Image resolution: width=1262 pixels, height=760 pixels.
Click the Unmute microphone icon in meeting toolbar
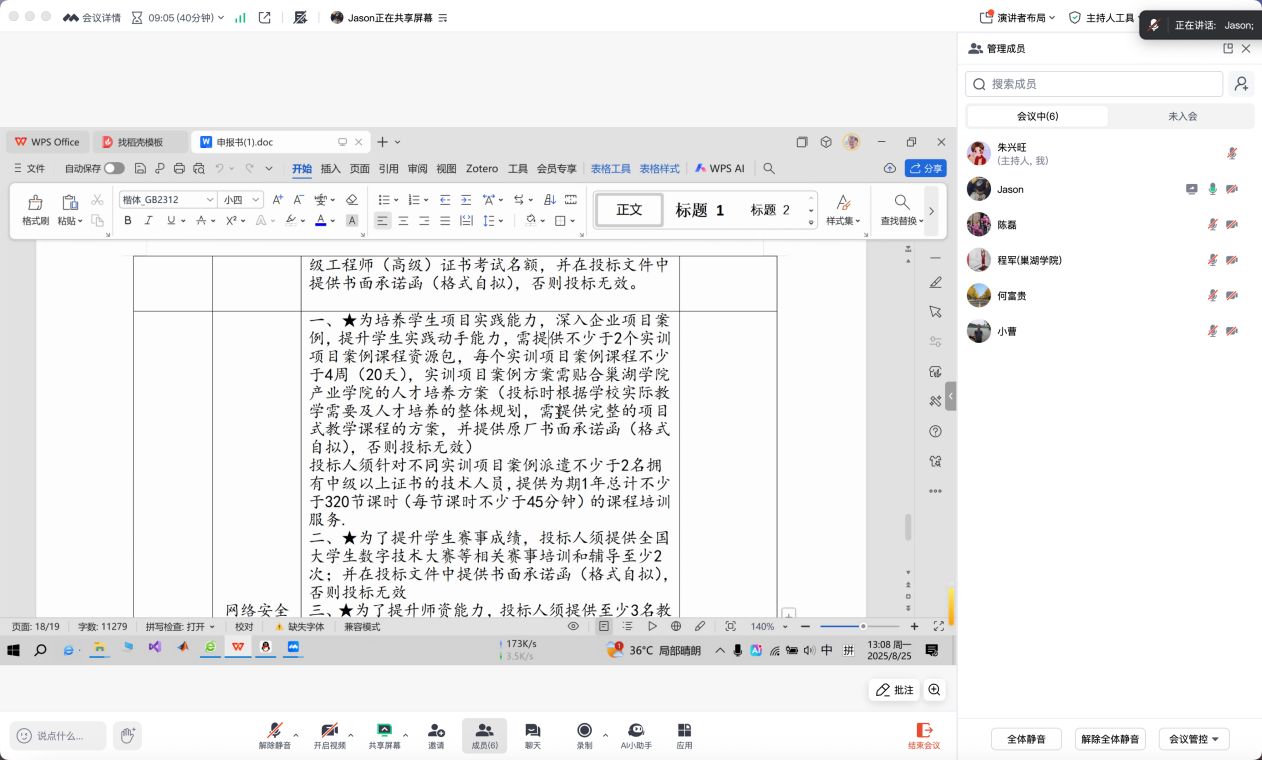[274, 731]
